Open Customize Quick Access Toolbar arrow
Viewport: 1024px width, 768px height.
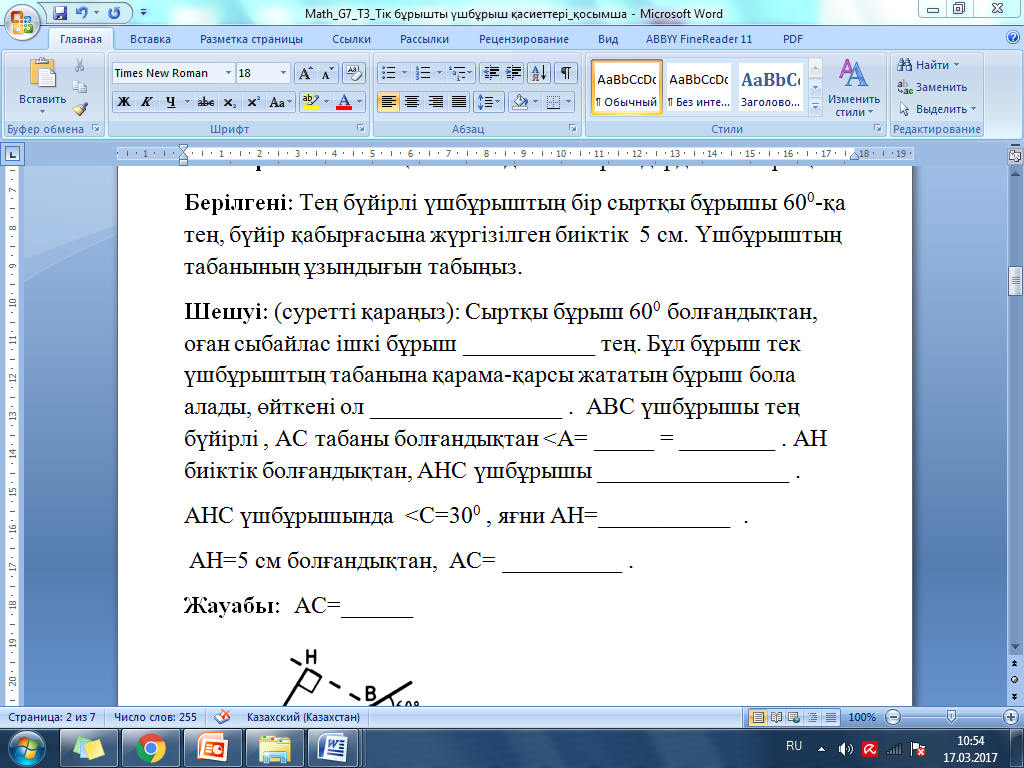[144, 12]
